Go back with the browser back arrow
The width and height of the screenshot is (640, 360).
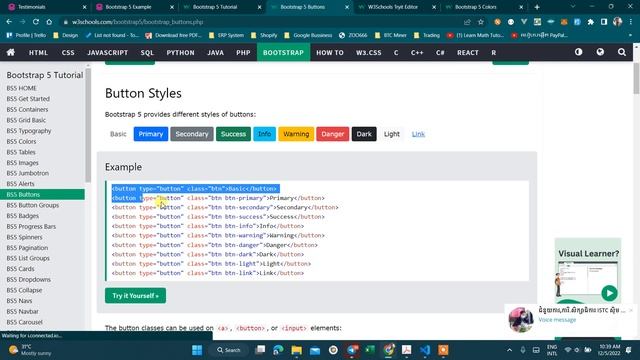(9, 22)
